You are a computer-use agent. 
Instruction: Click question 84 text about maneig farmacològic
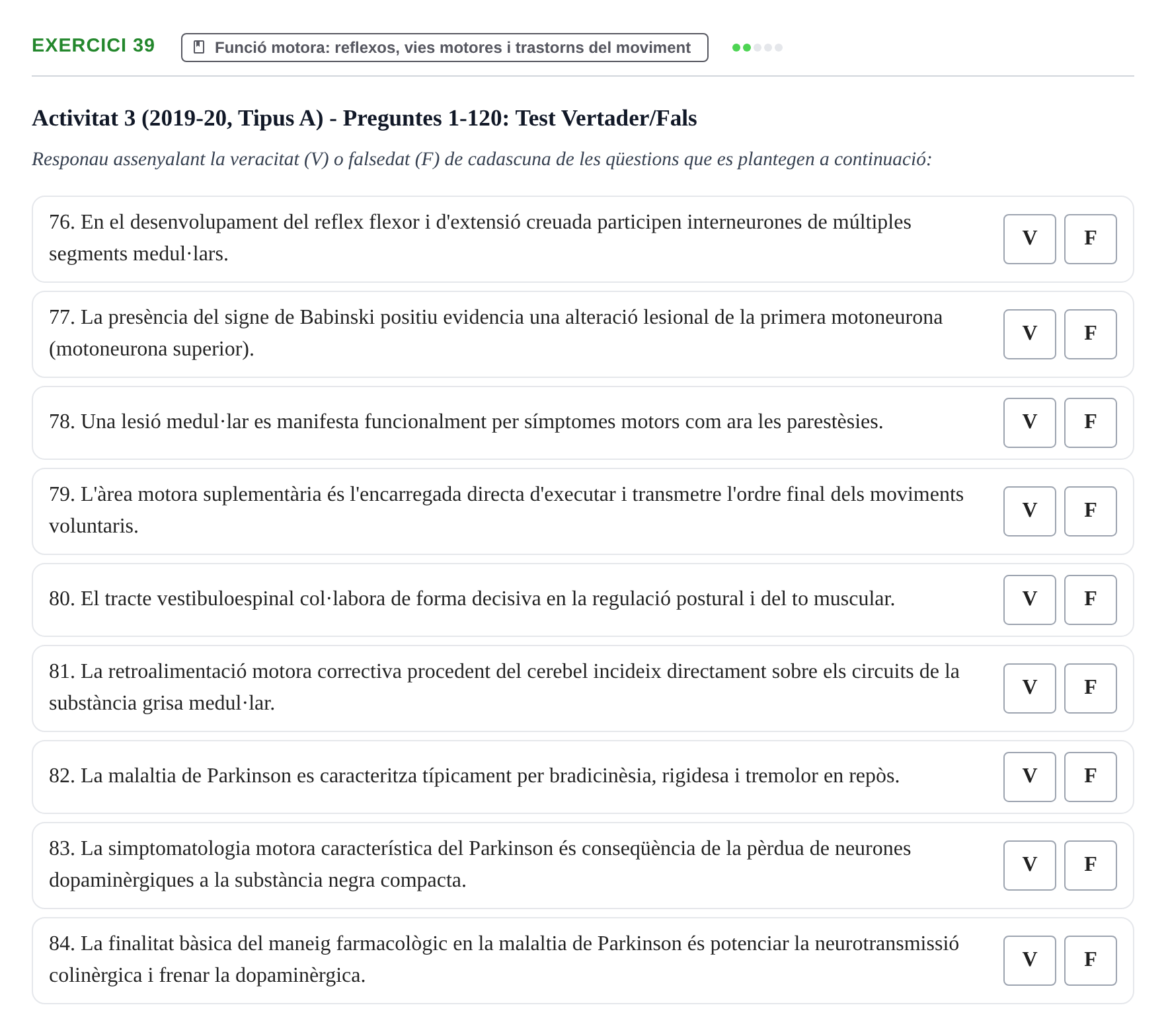pos(504,959)
